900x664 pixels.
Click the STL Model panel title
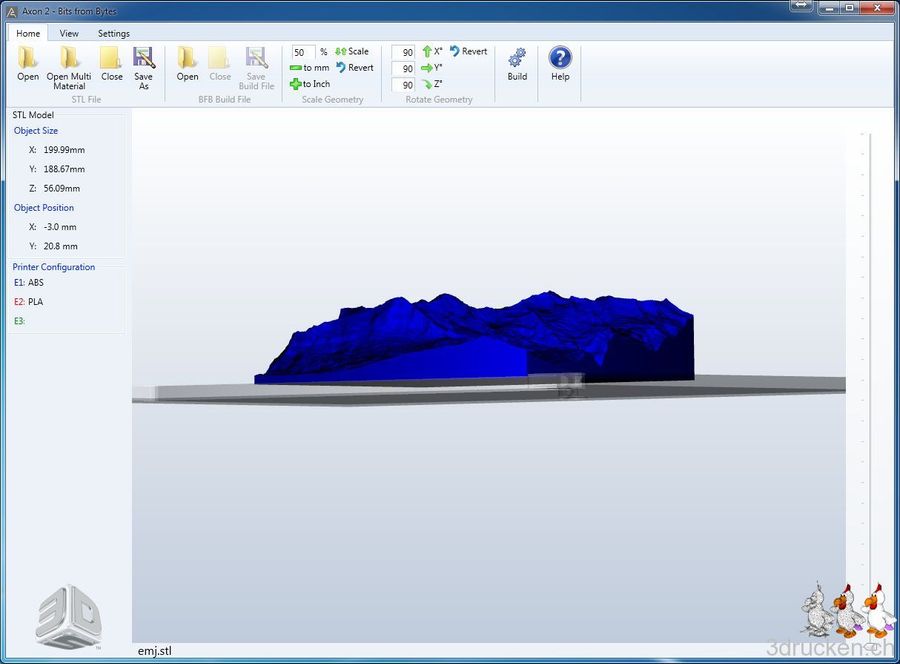pos(33,115)
